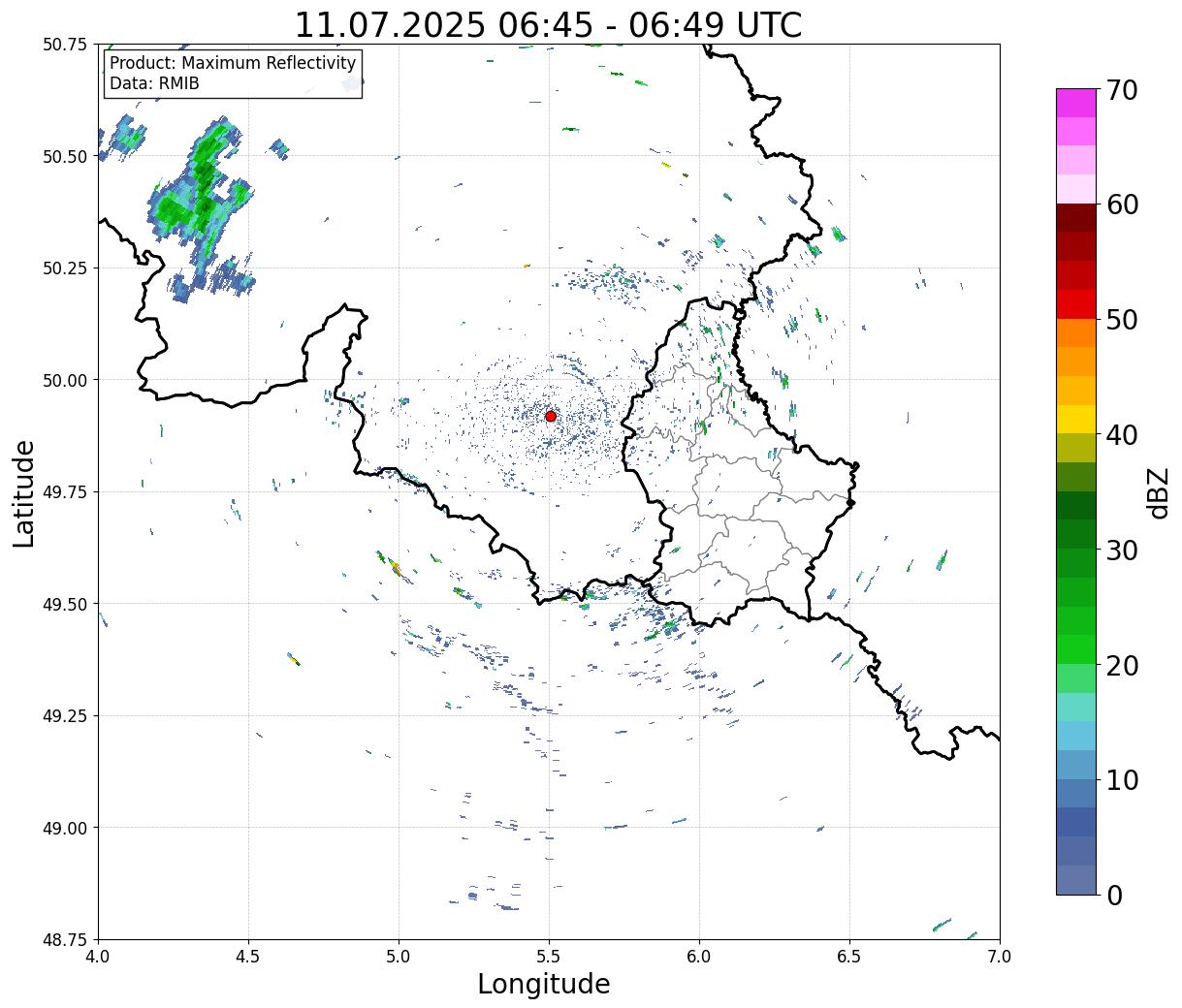Click latitude tick label 49.75
1182x1008 pixels.
tap(65, 492)
